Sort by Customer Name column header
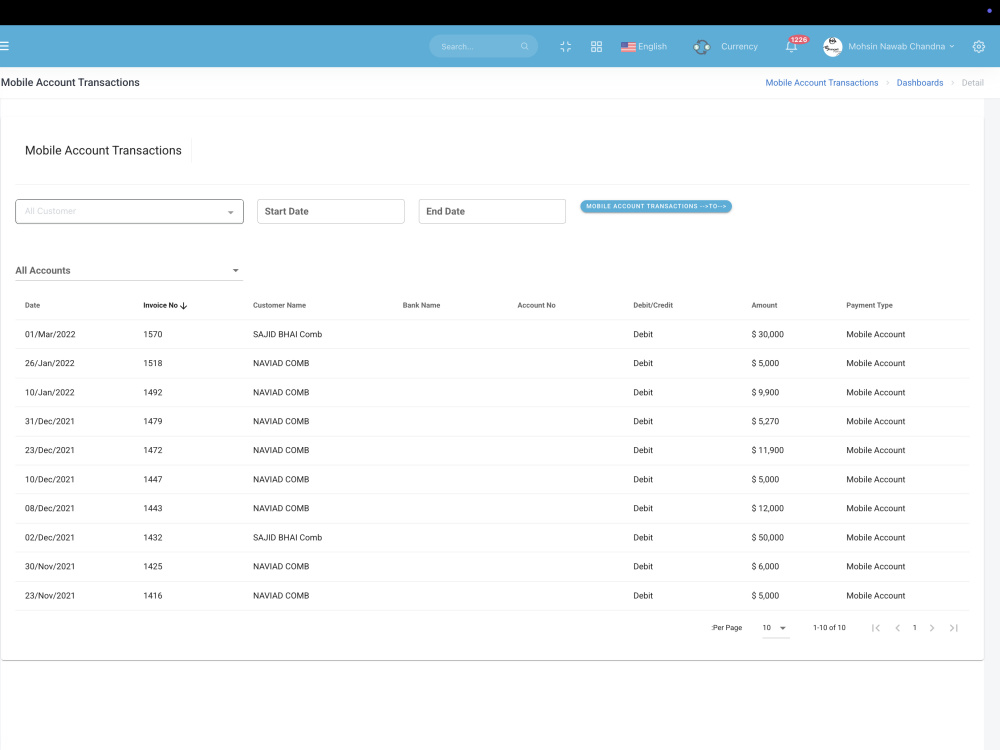The image size is (1000, 750). [279, 305]
